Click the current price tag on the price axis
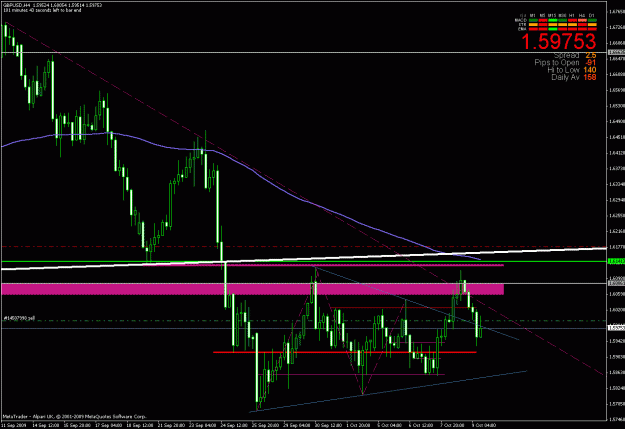This screenshot has height=429, width=625. [616, 328]
